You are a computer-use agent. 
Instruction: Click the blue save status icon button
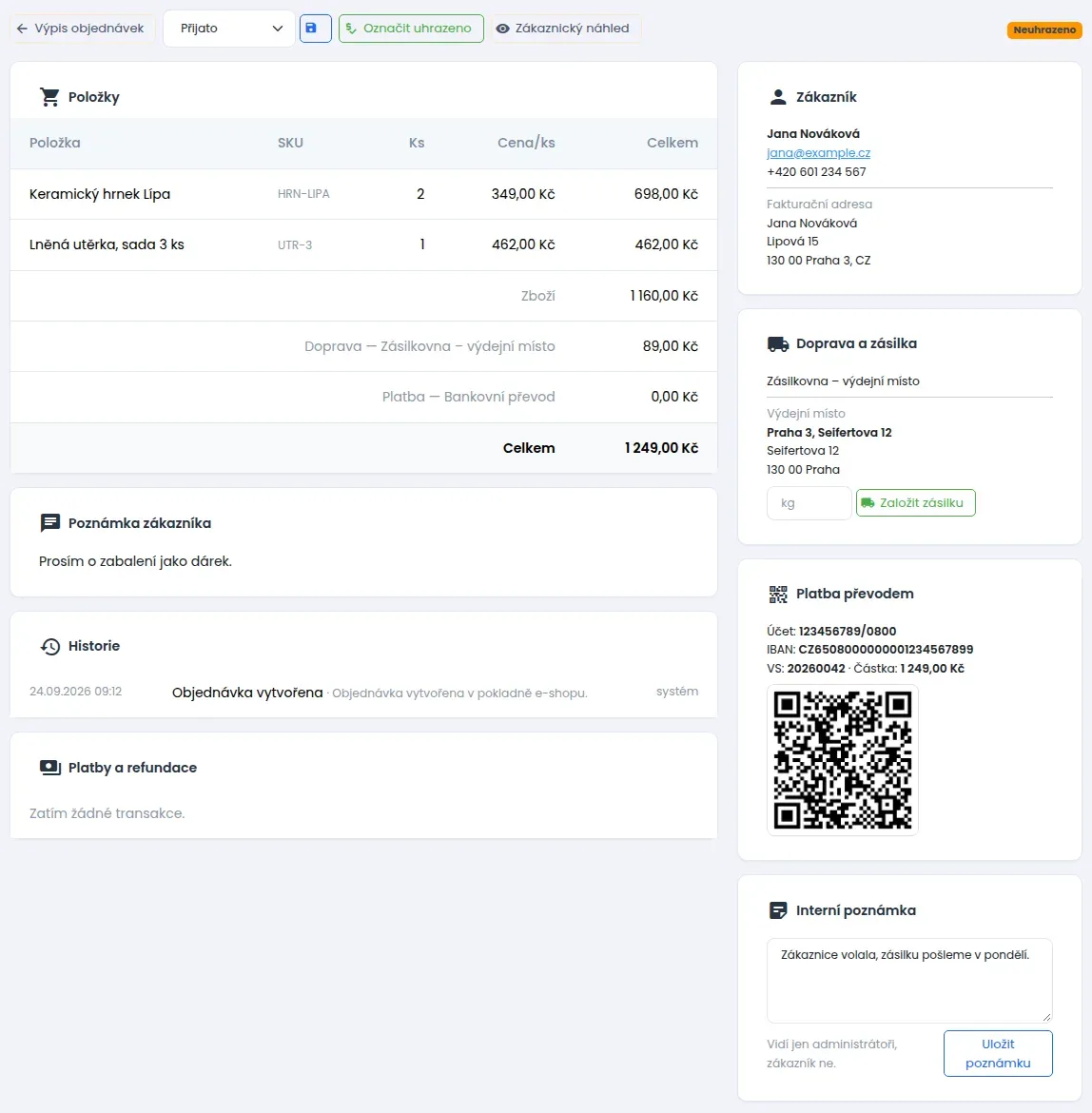(x=315, y=29)
